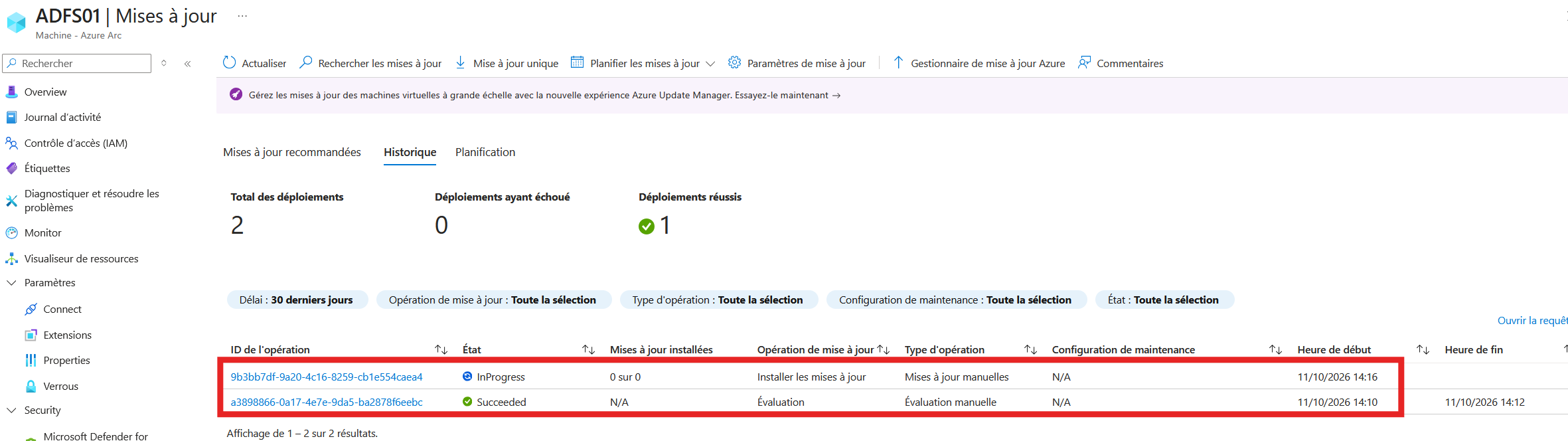Sort by Heure de début column arrows

coord(1423,349)
